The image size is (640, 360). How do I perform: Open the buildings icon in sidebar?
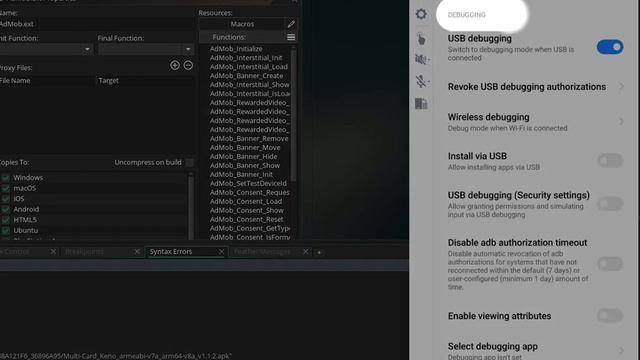pos(421,104)
